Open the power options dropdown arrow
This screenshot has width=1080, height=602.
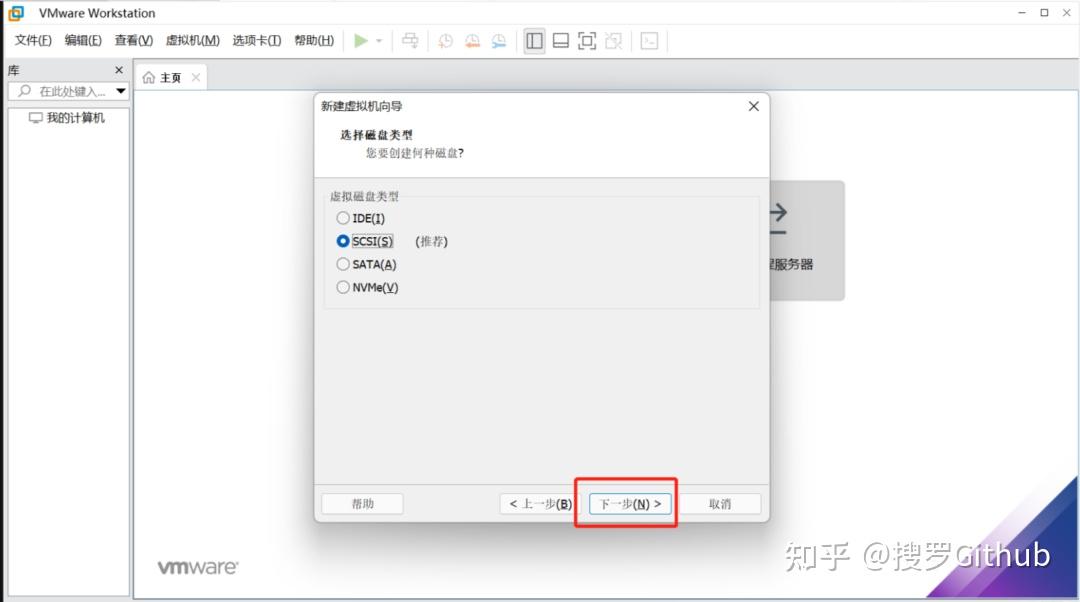(379, 41)
